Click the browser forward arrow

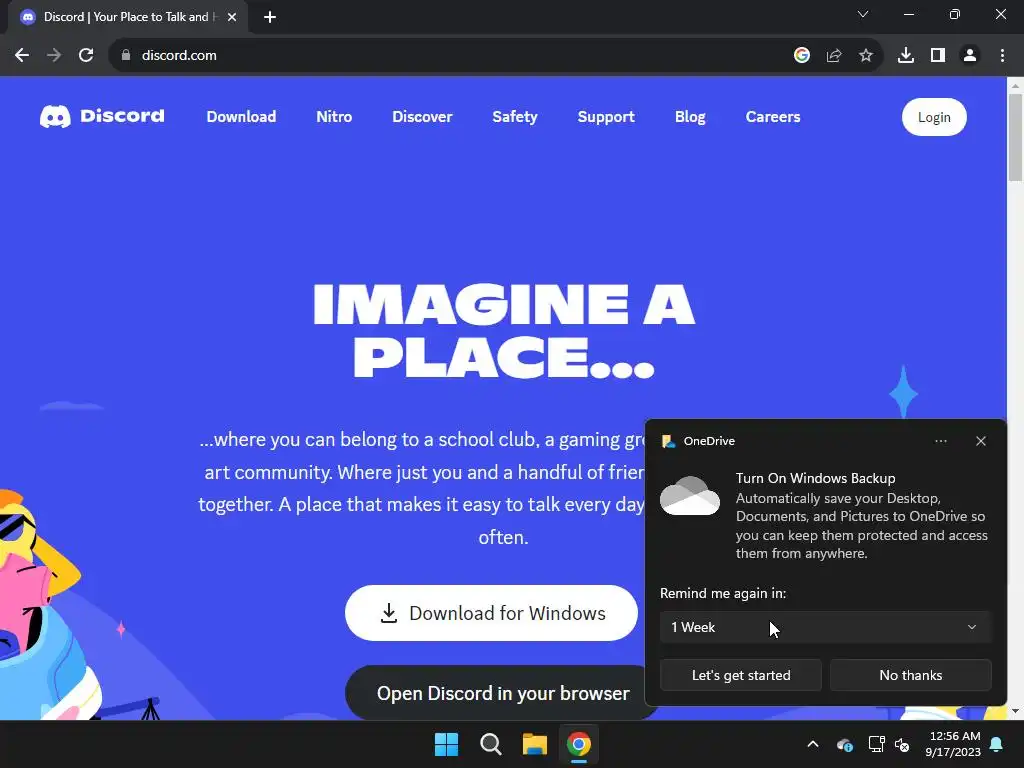click(54, 56)
